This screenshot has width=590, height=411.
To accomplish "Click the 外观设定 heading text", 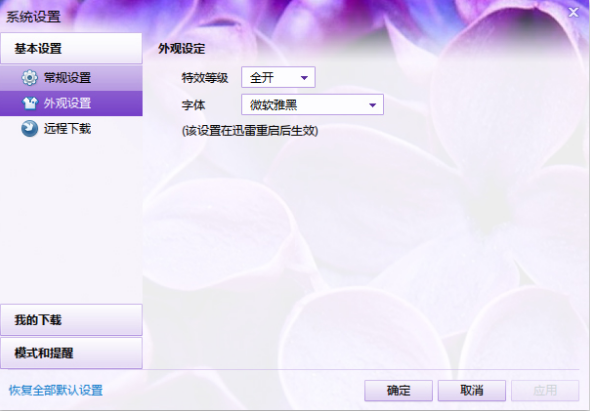I will click(x=181, y=49).
